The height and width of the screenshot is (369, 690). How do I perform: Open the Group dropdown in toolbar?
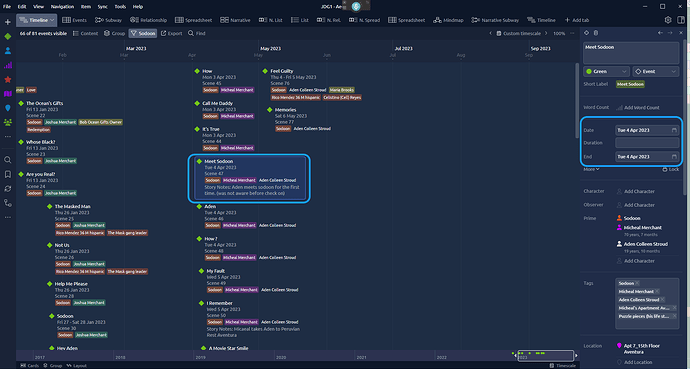point(114,33)
